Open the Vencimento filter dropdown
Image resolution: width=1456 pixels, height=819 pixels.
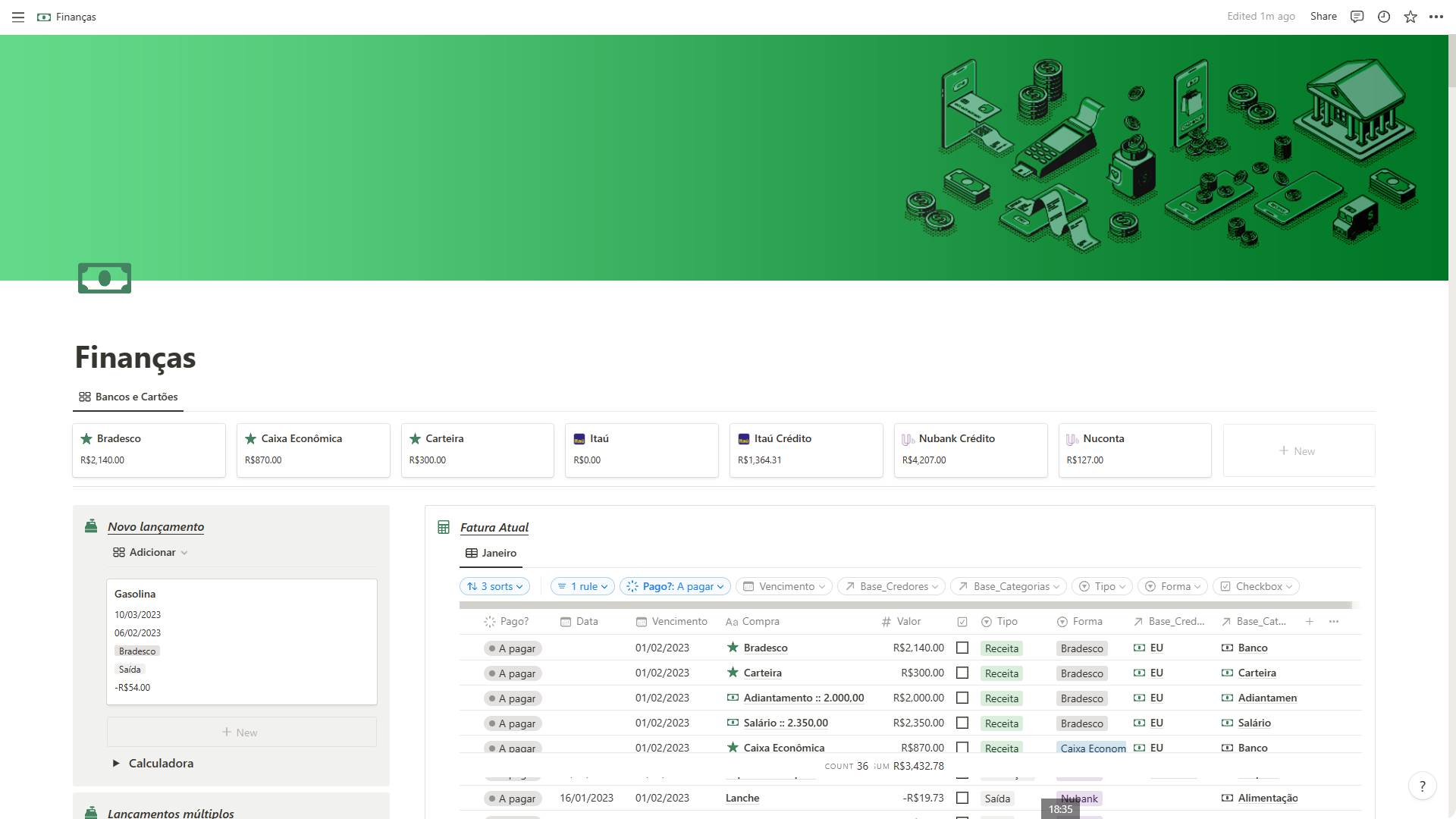784,586
